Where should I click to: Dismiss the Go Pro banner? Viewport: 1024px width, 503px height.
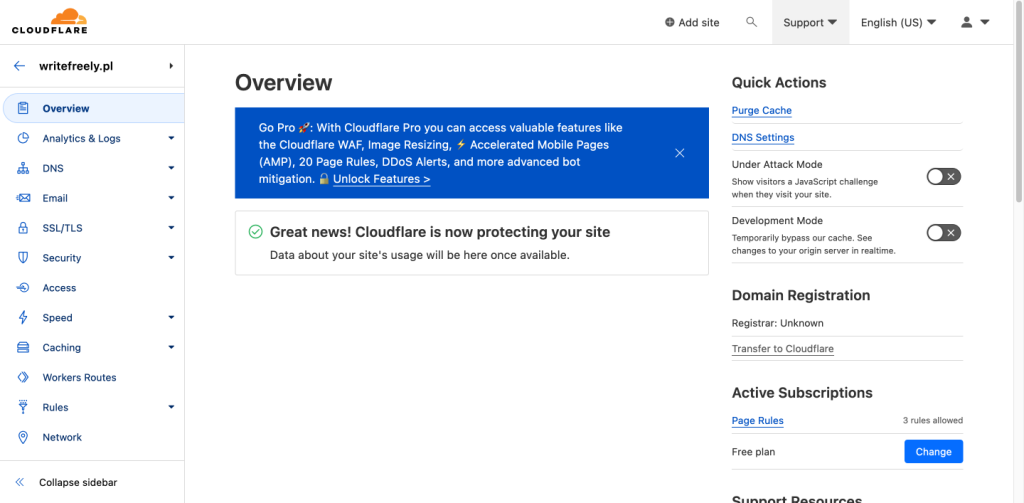point(679,153)
